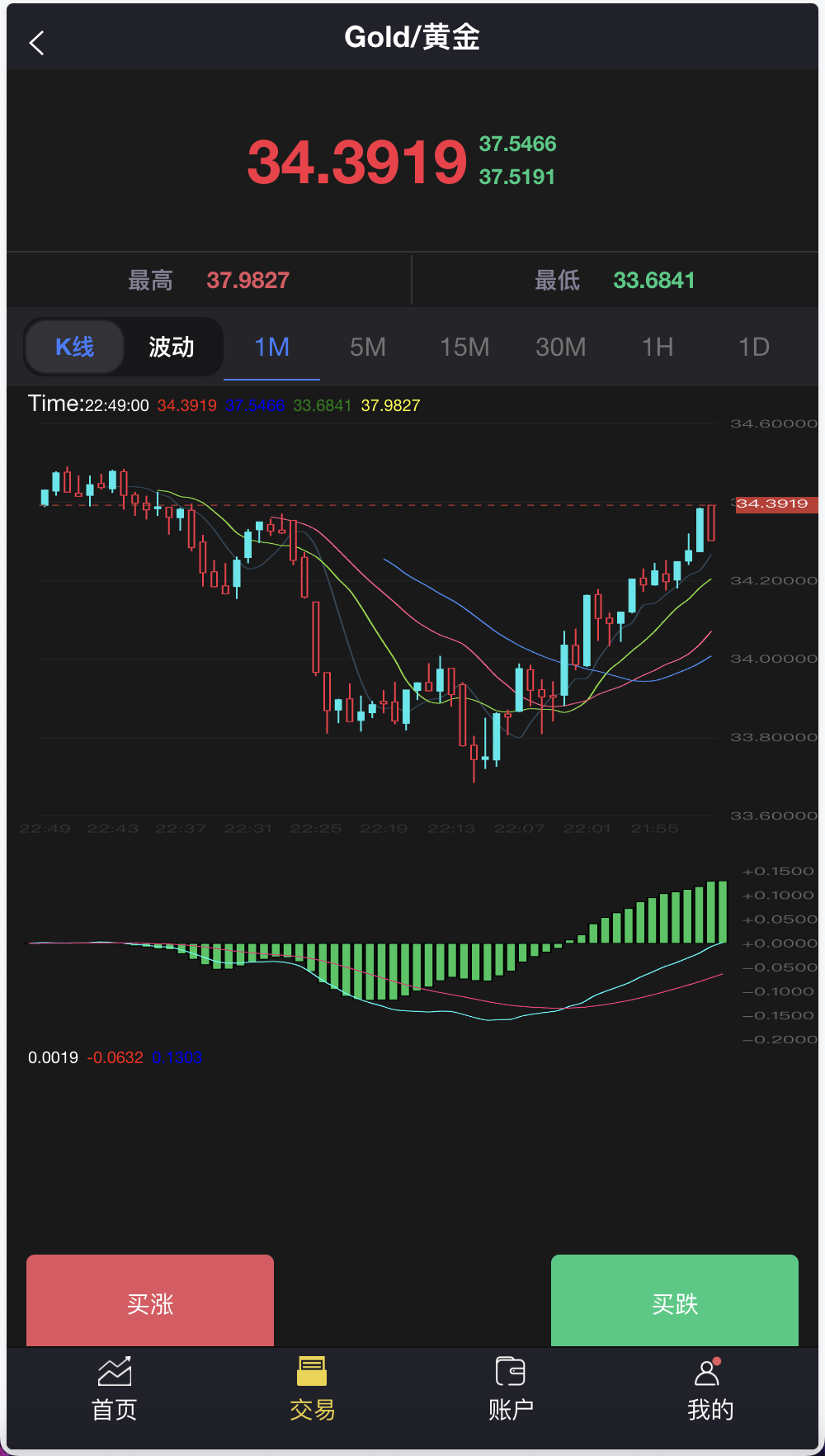Choose the 15M timeframe tab
Viewport: 825px width, 1456px height.
click(x=464, y=347)
